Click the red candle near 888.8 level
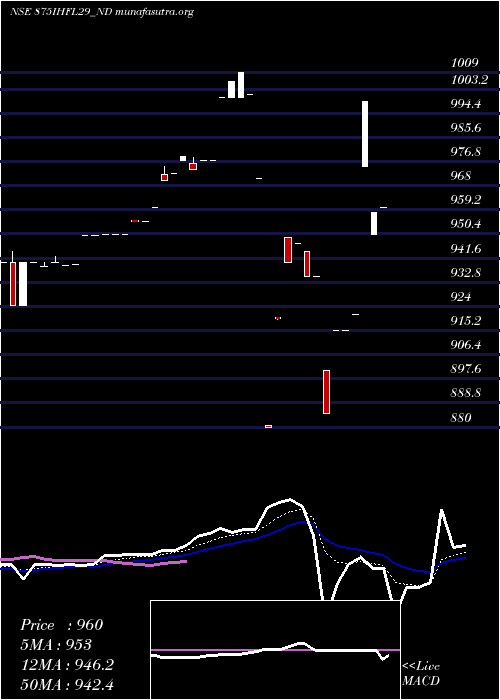 pos(326,392)
